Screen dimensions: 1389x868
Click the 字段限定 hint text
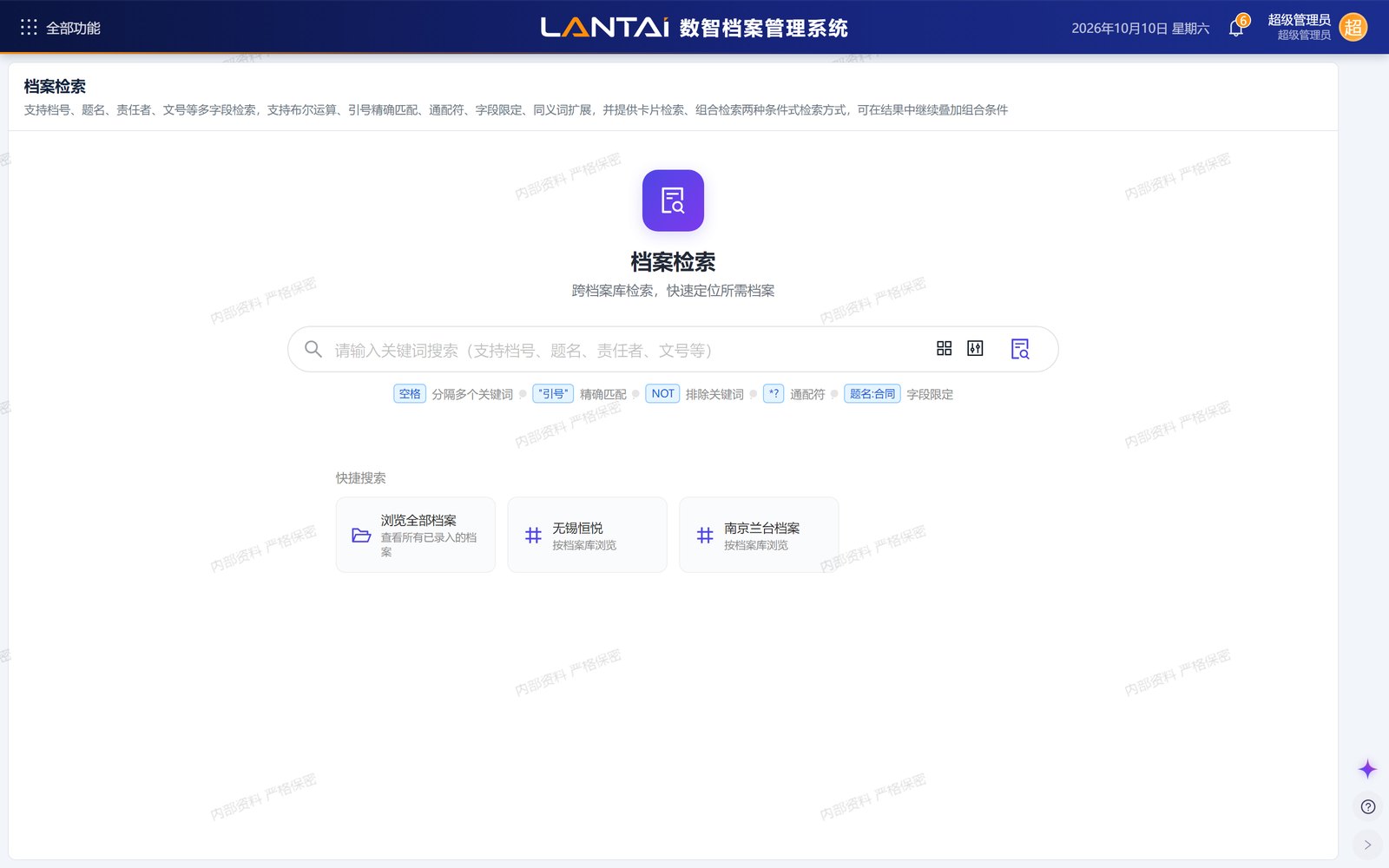click(930, 395)
